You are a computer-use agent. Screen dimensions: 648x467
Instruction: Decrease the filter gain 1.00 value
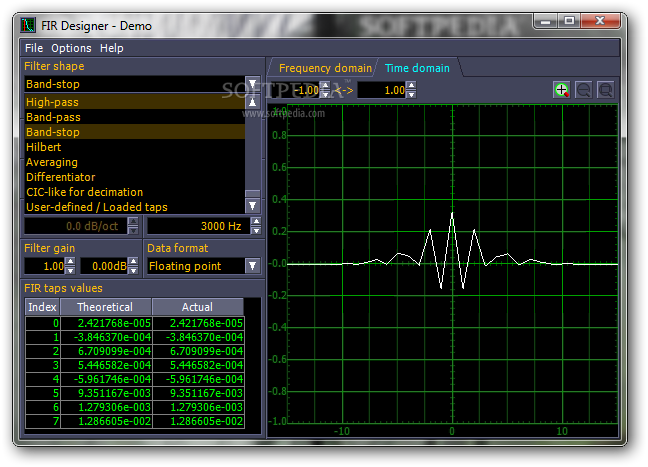point(70,270)
